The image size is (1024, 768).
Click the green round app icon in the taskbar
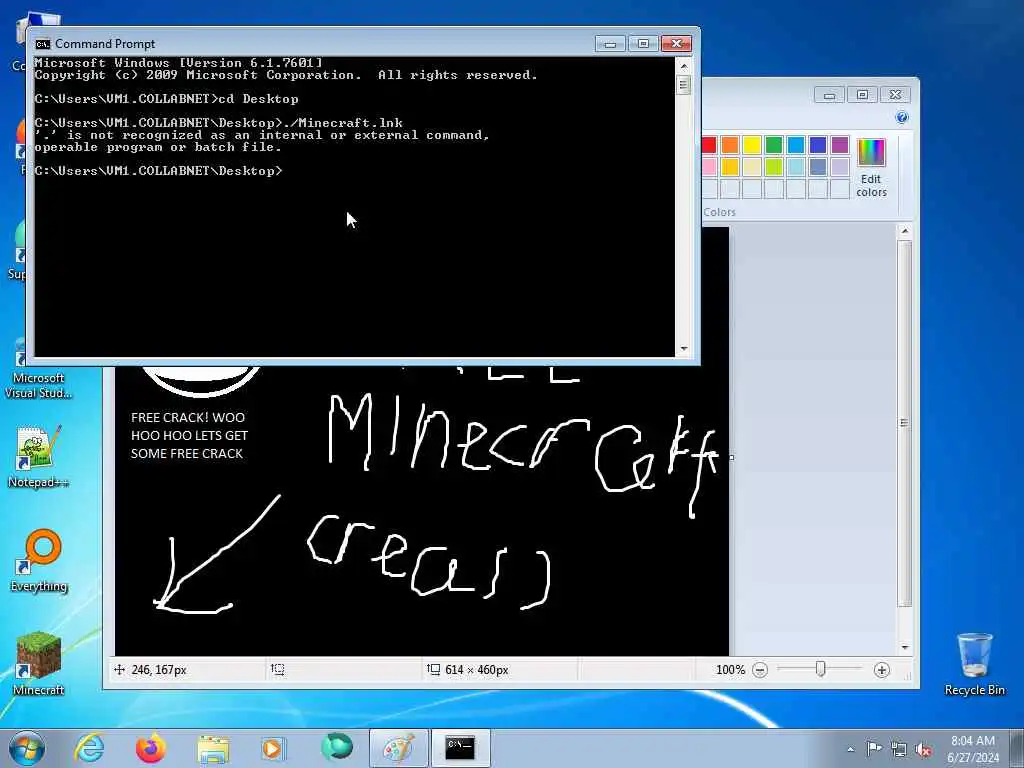[x=337, y=747]
